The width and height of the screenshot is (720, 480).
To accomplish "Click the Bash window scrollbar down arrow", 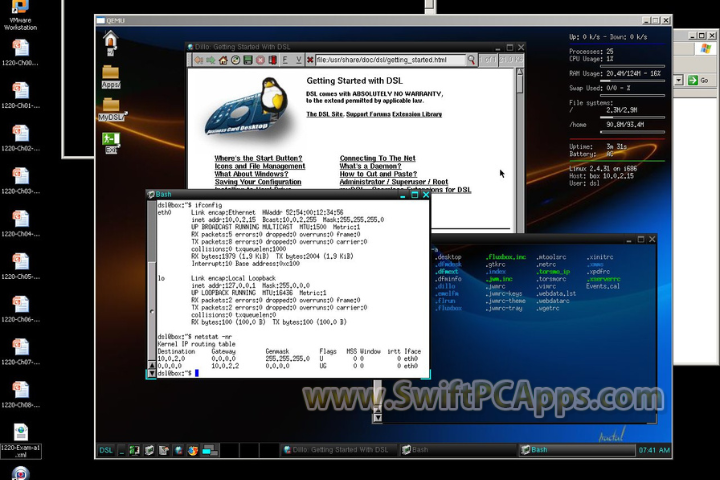I will point(152,373).
